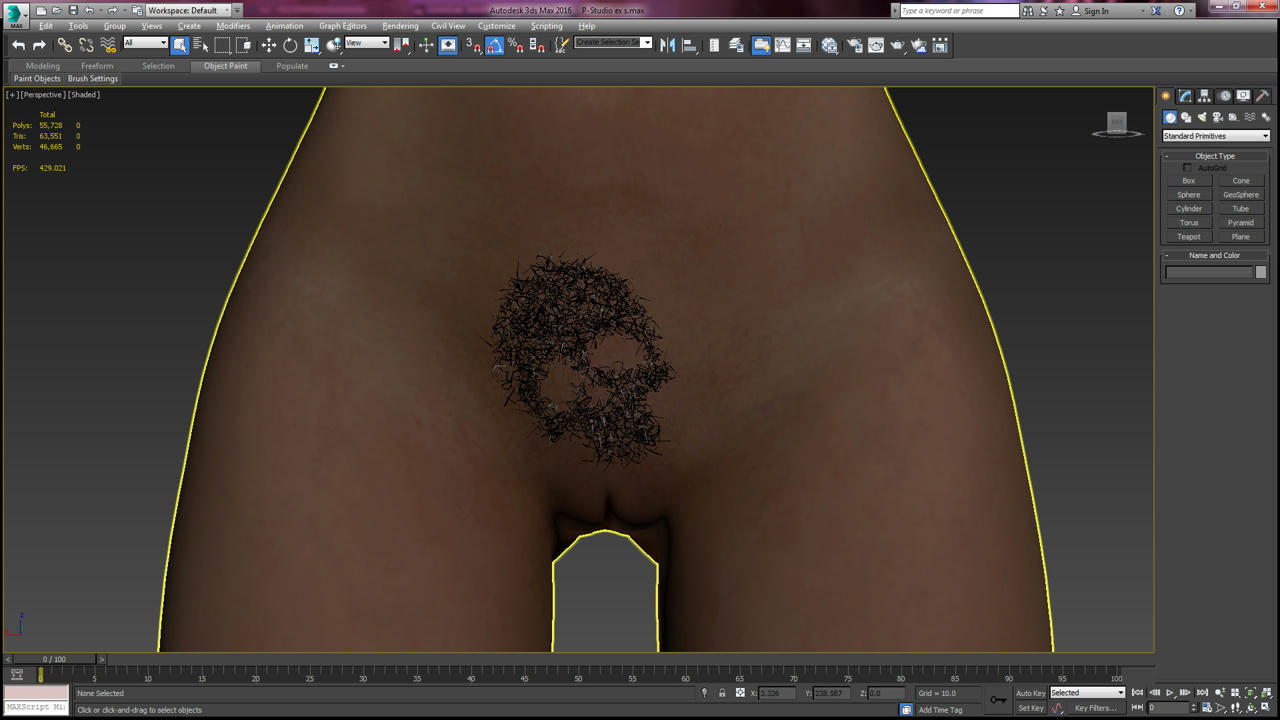The height and width of the screenshot is (720, 1280).
Task: Select the Helpers category icon
Action: 1233,117
